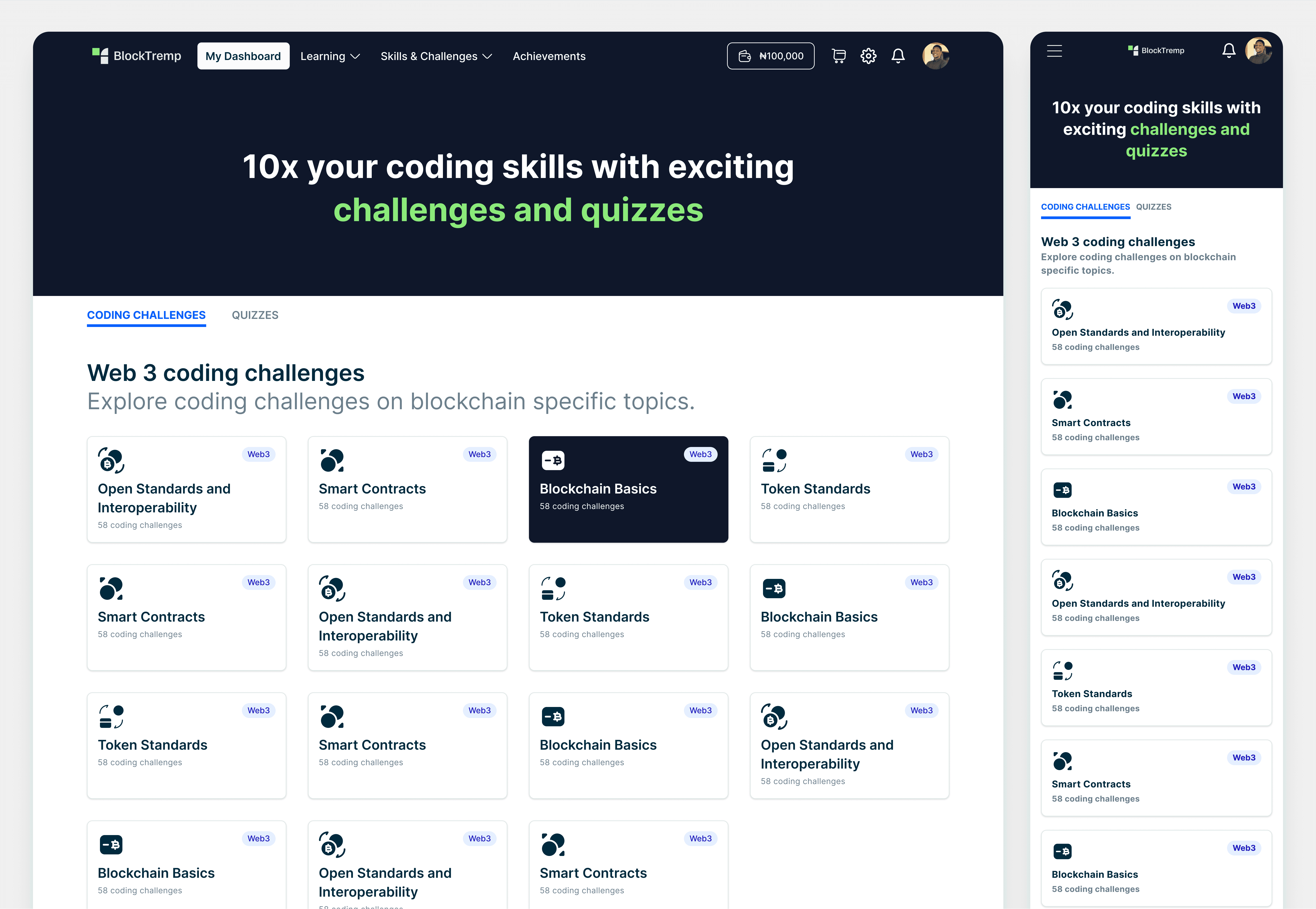The image size is (1316, 909).
Task: Click the BlockTremp logo in desktop header
Action: coord(137,56)
